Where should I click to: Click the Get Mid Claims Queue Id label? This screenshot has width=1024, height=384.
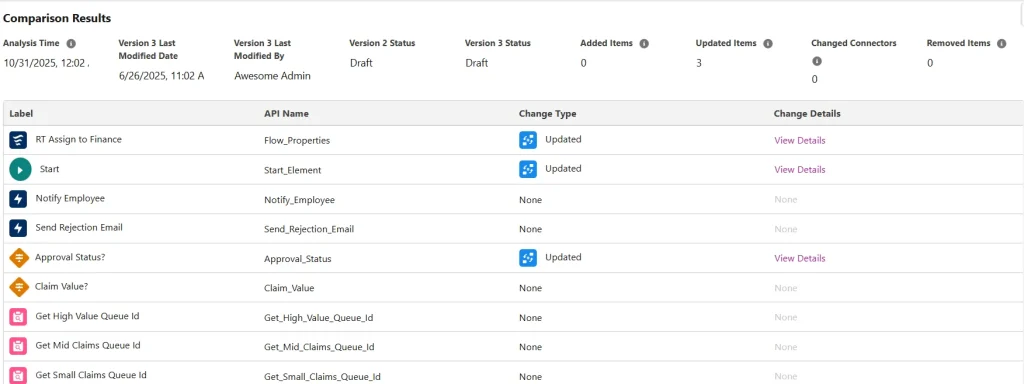point(88,345)
